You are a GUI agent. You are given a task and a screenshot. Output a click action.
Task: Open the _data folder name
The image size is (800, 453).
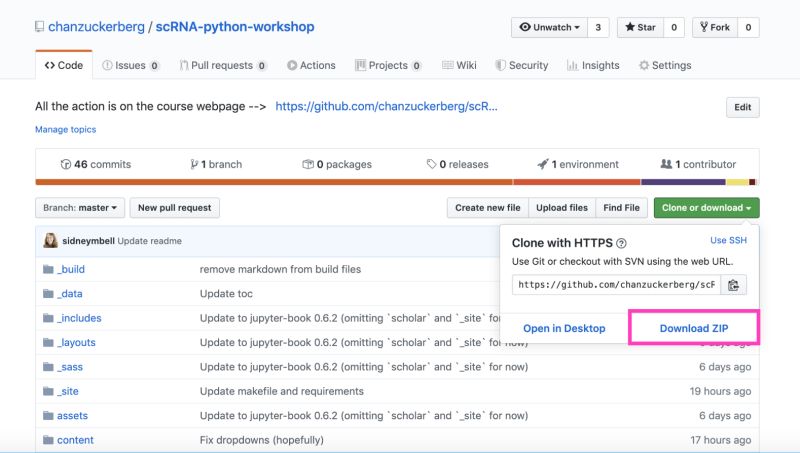(69, 294)
